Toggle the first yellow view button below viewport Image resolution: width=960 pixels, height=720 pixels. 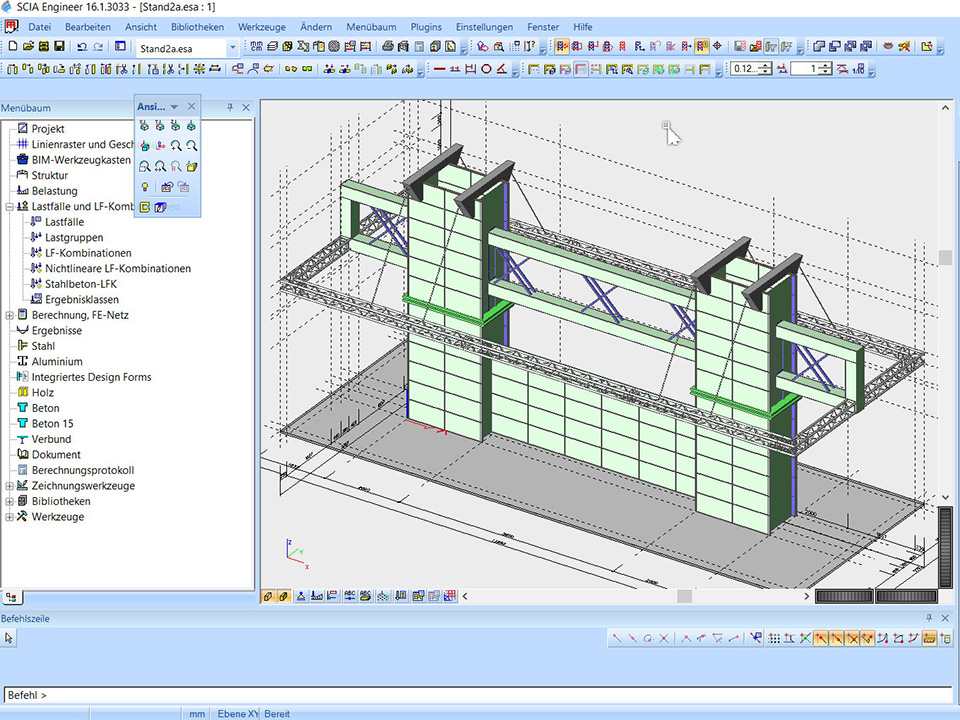pyautogui.click(x=269, y=596)
